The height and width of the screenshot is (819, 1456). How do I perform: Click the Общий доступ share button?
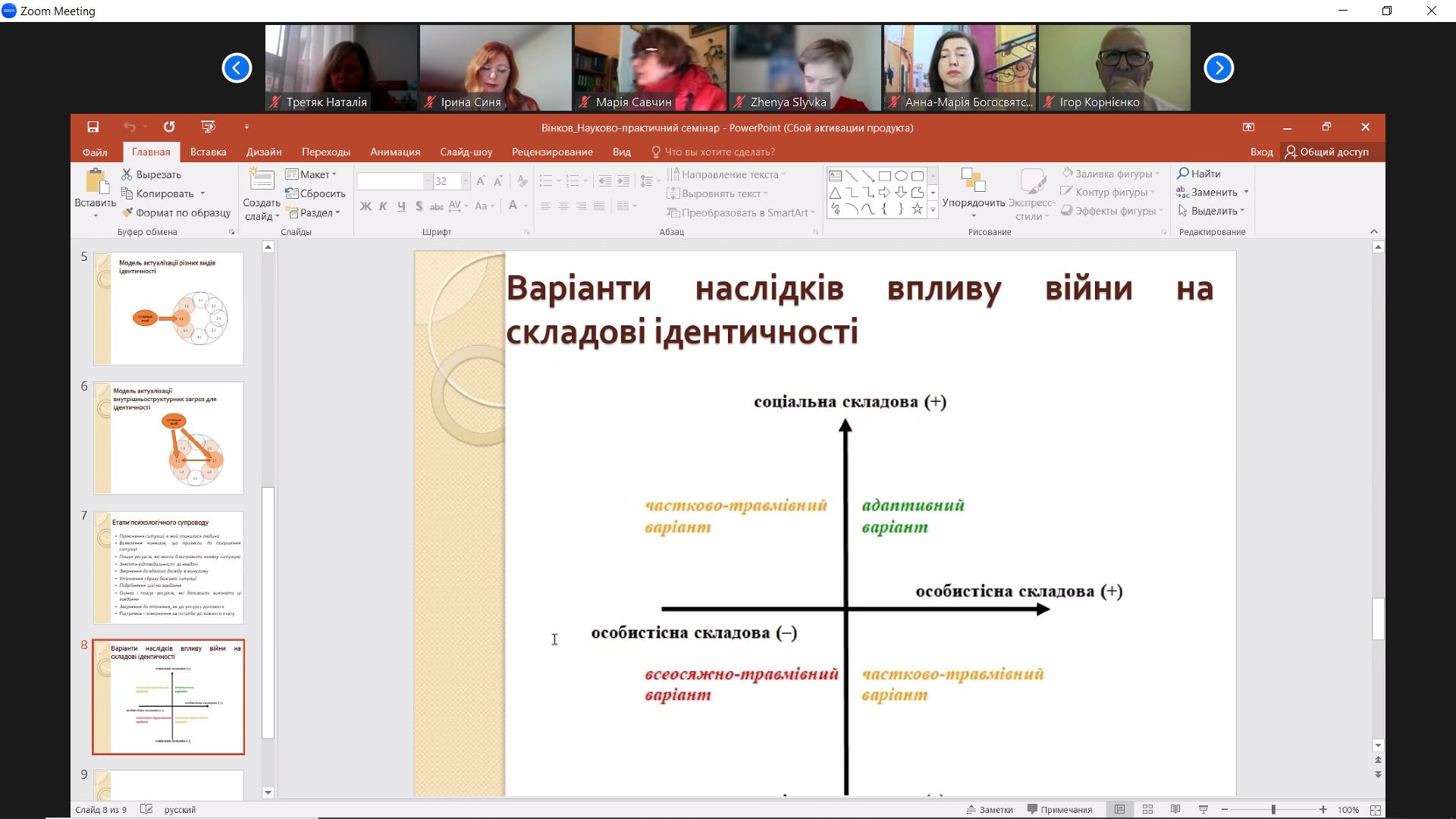(x=1327, y=152)
